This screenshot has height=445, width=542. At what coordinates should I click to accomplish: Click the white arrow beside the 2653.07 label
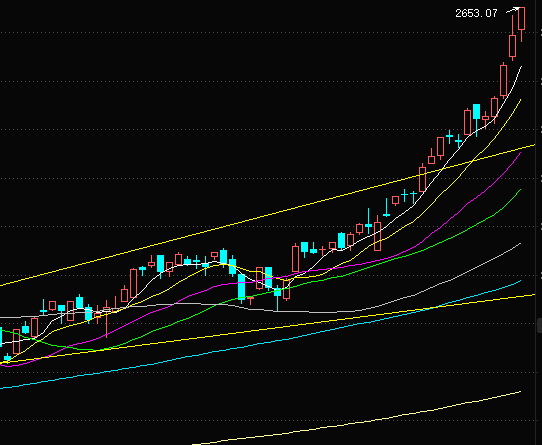pyautogui.click(x=513, y=10)
